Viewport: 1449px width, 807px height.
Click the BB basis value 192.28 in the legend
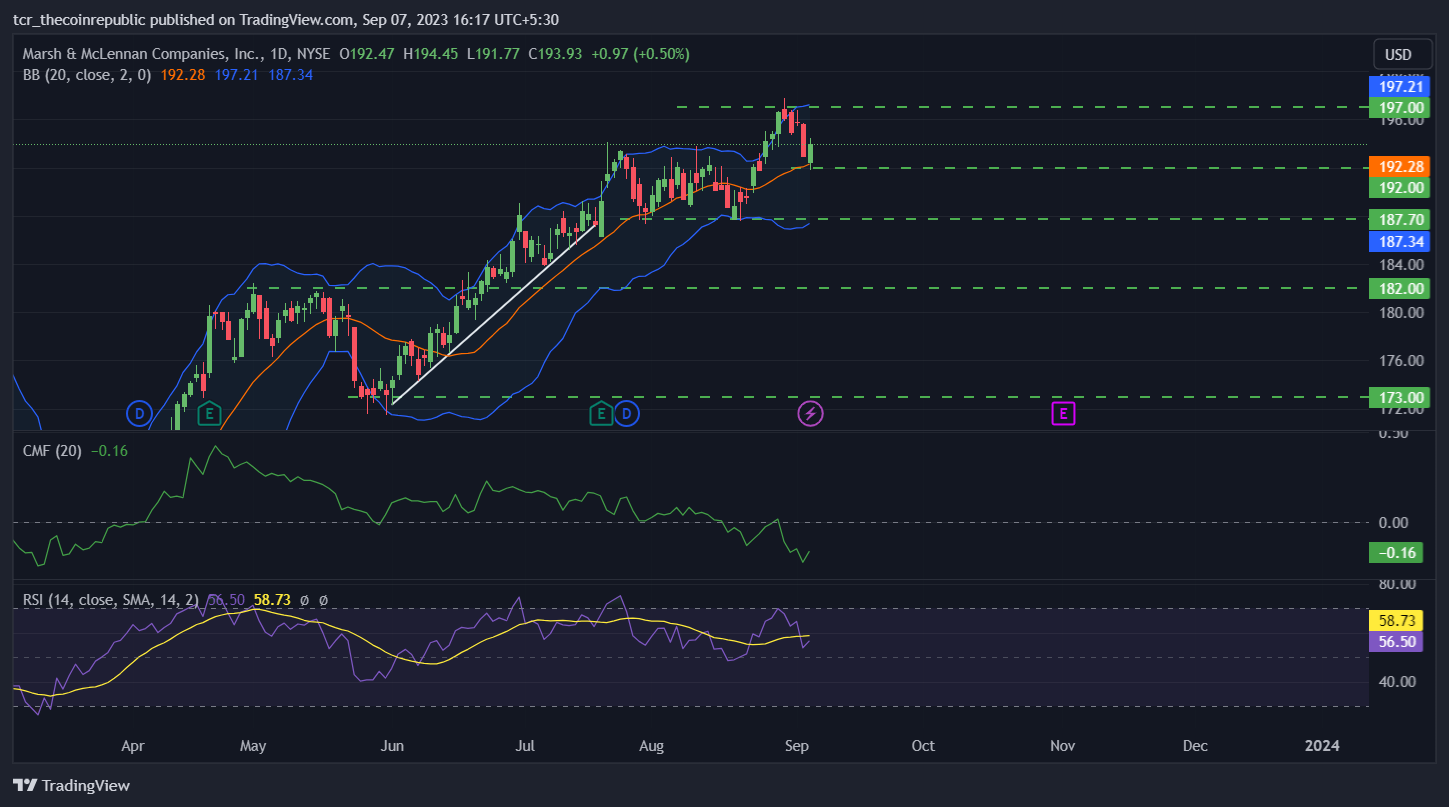(x=182, y=74)
